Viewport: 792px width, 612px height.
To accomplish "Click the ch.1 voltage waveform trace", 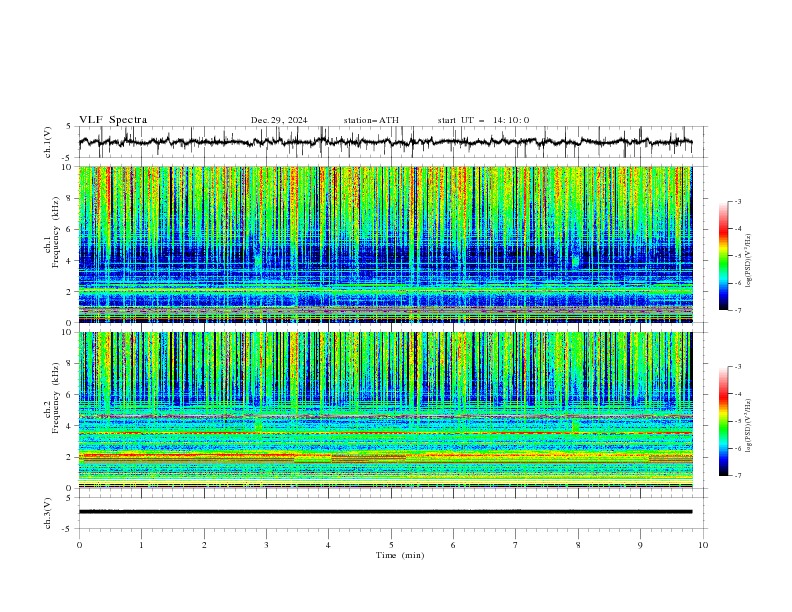I will click(x=385, y=142).
